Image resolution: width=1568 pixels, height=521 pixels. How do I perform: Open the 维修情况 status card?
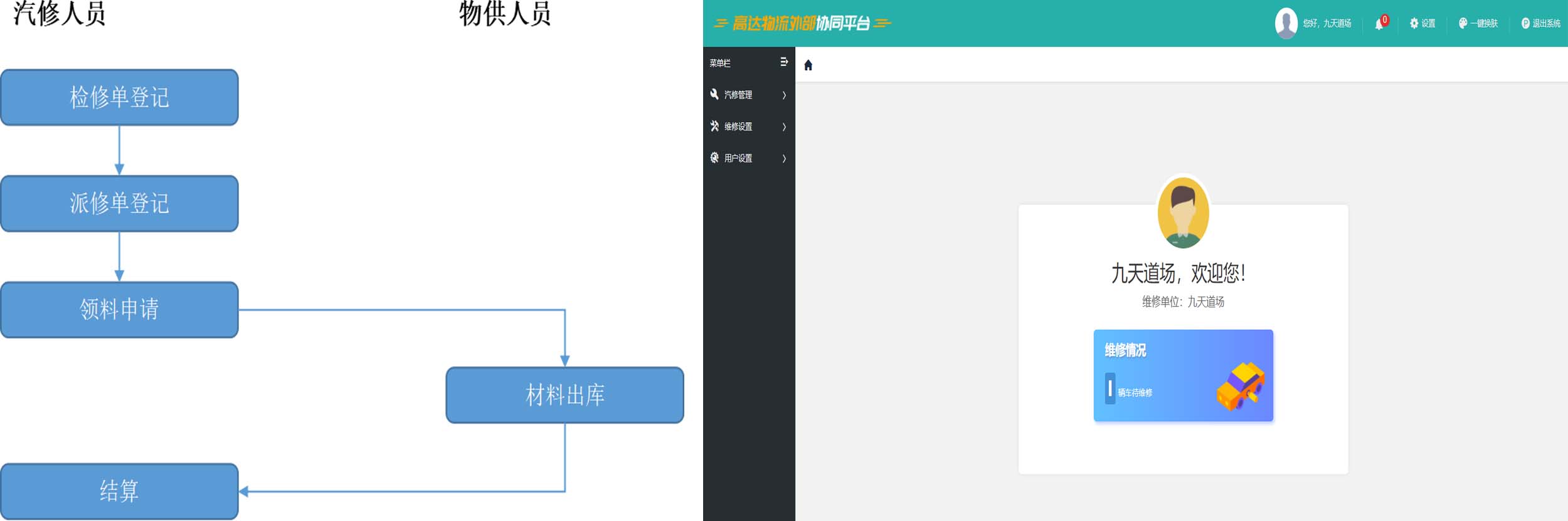[x=1183, y=376]
